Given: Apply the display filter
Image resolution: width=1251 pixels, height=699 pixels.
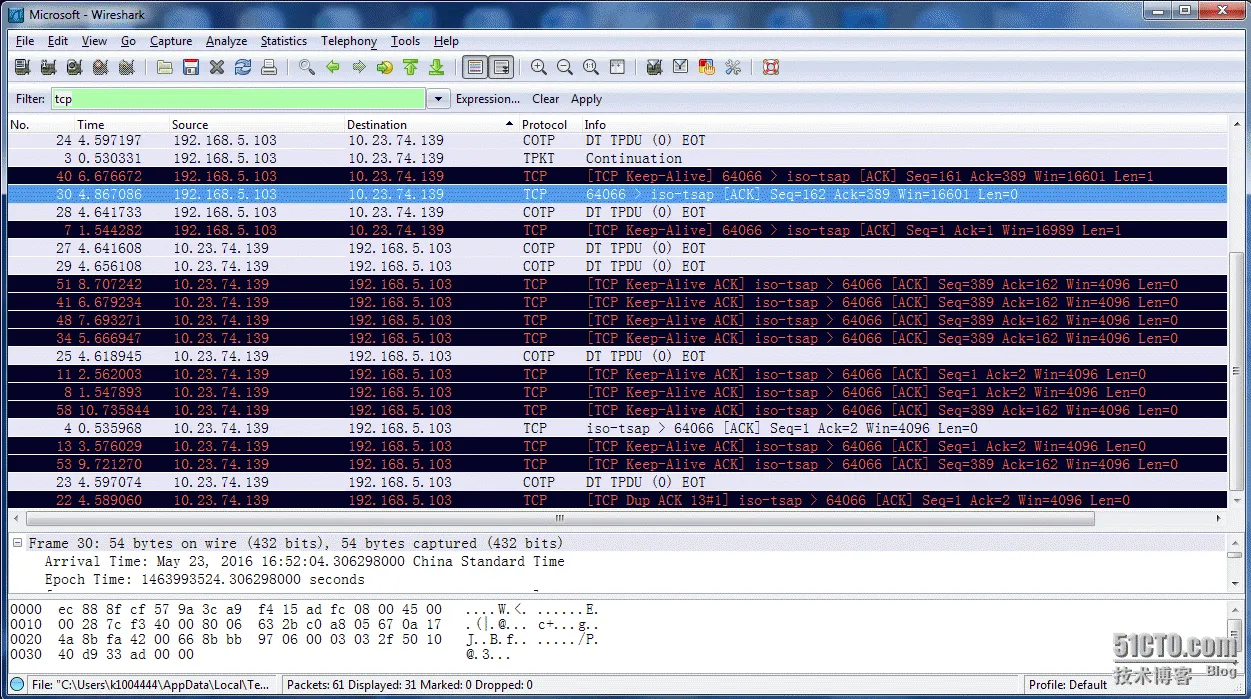Looking at the screenshot, I should point(586,99).
